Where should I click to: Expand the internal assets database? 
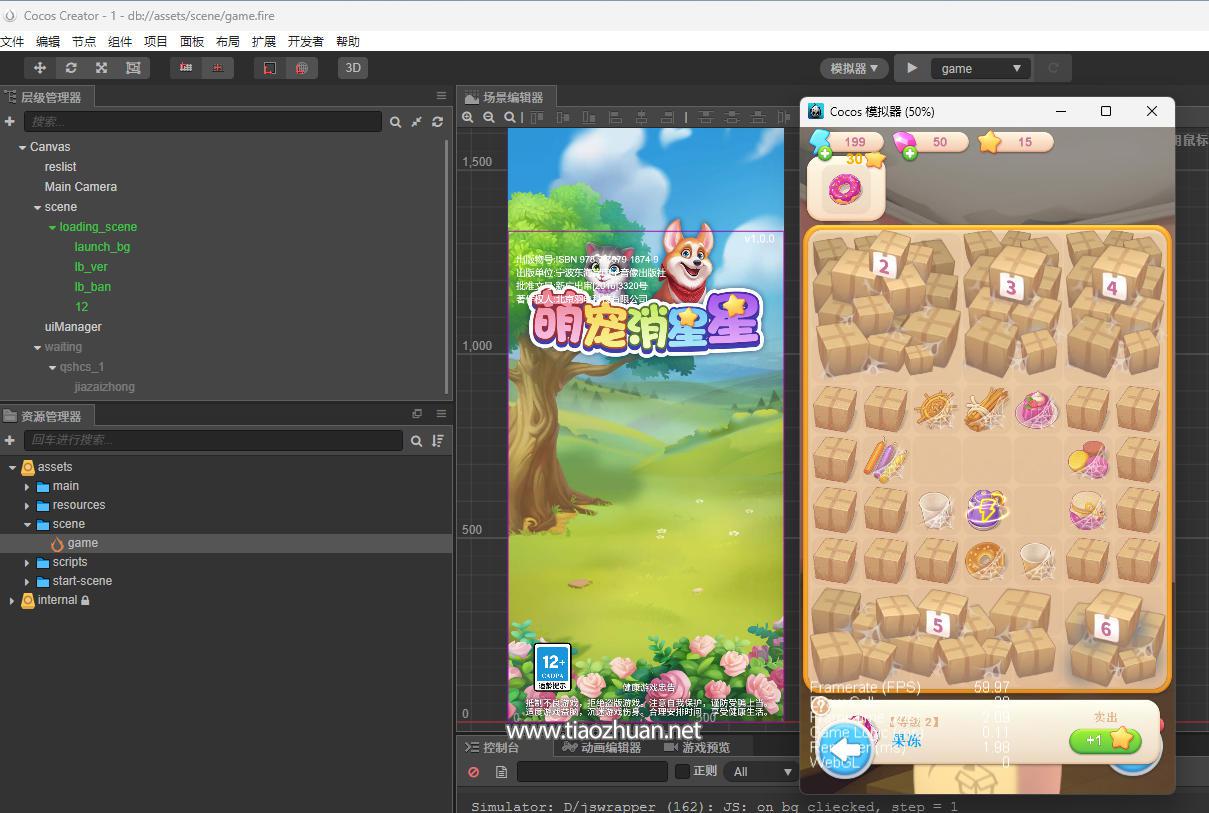pyautogui.click(x=12, y=600)
